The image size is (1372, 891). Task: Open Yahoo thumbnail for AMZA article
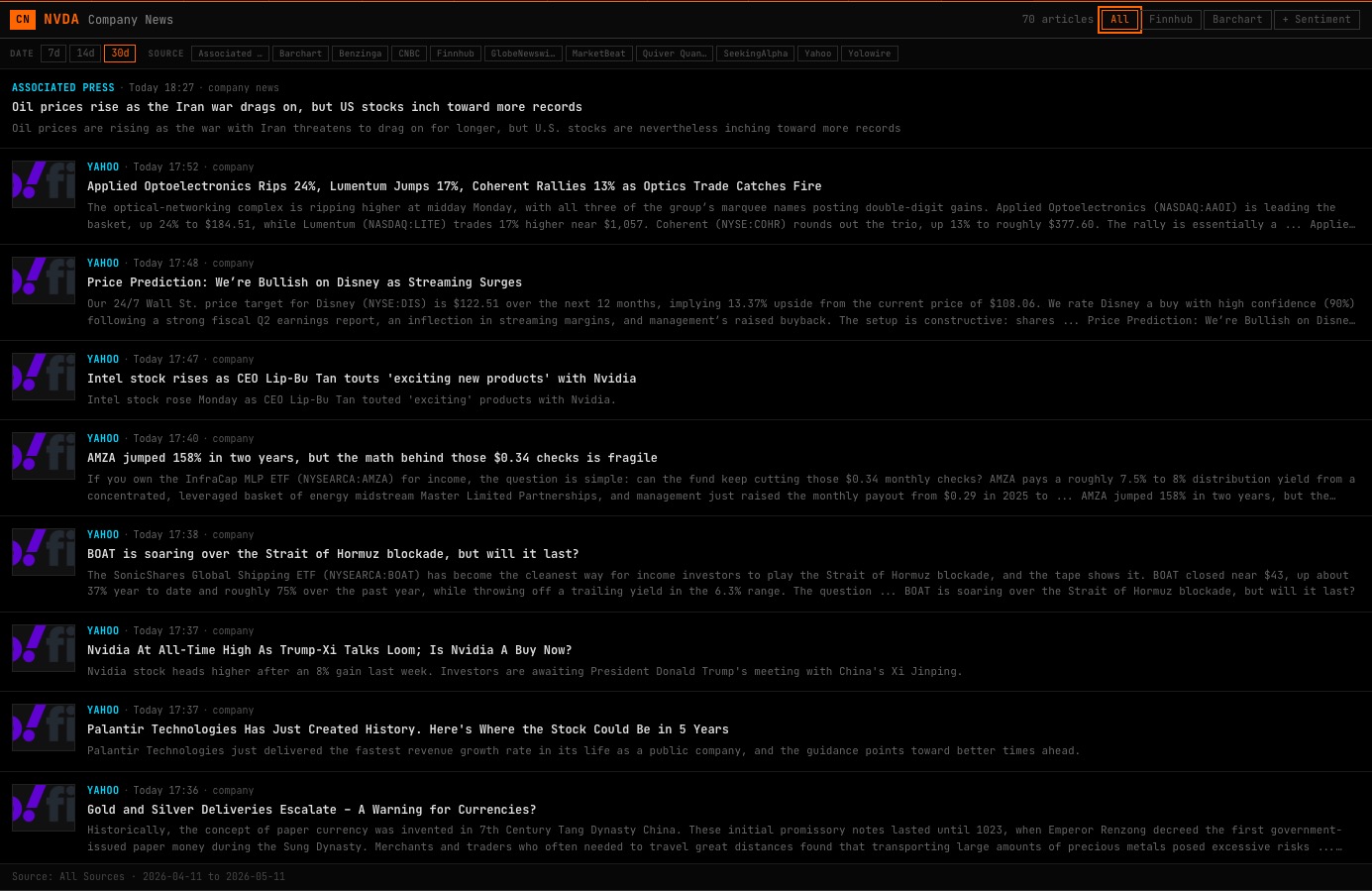44,455
